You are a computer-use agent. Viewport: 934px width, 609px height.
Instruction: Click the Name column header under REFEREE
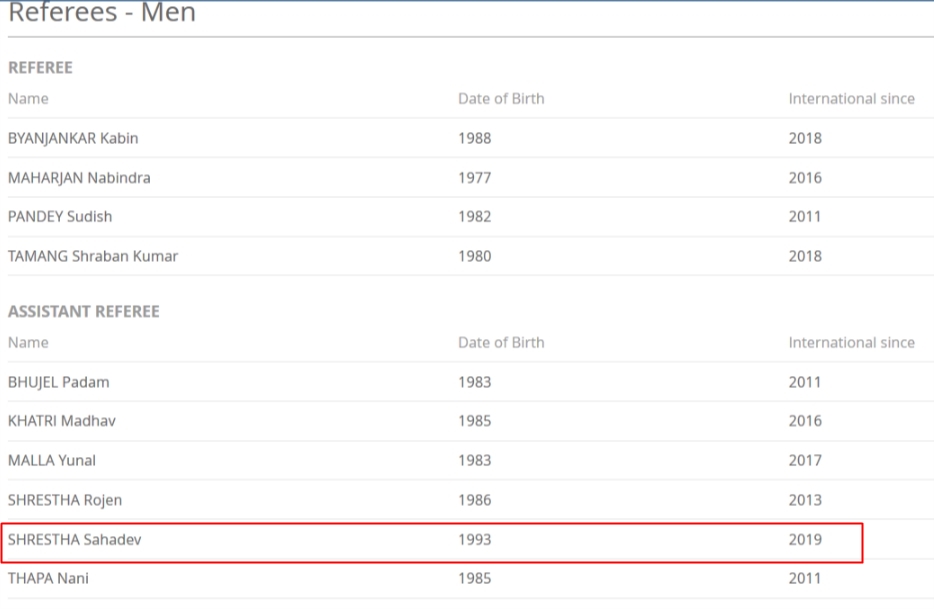(x=28, y=99)
